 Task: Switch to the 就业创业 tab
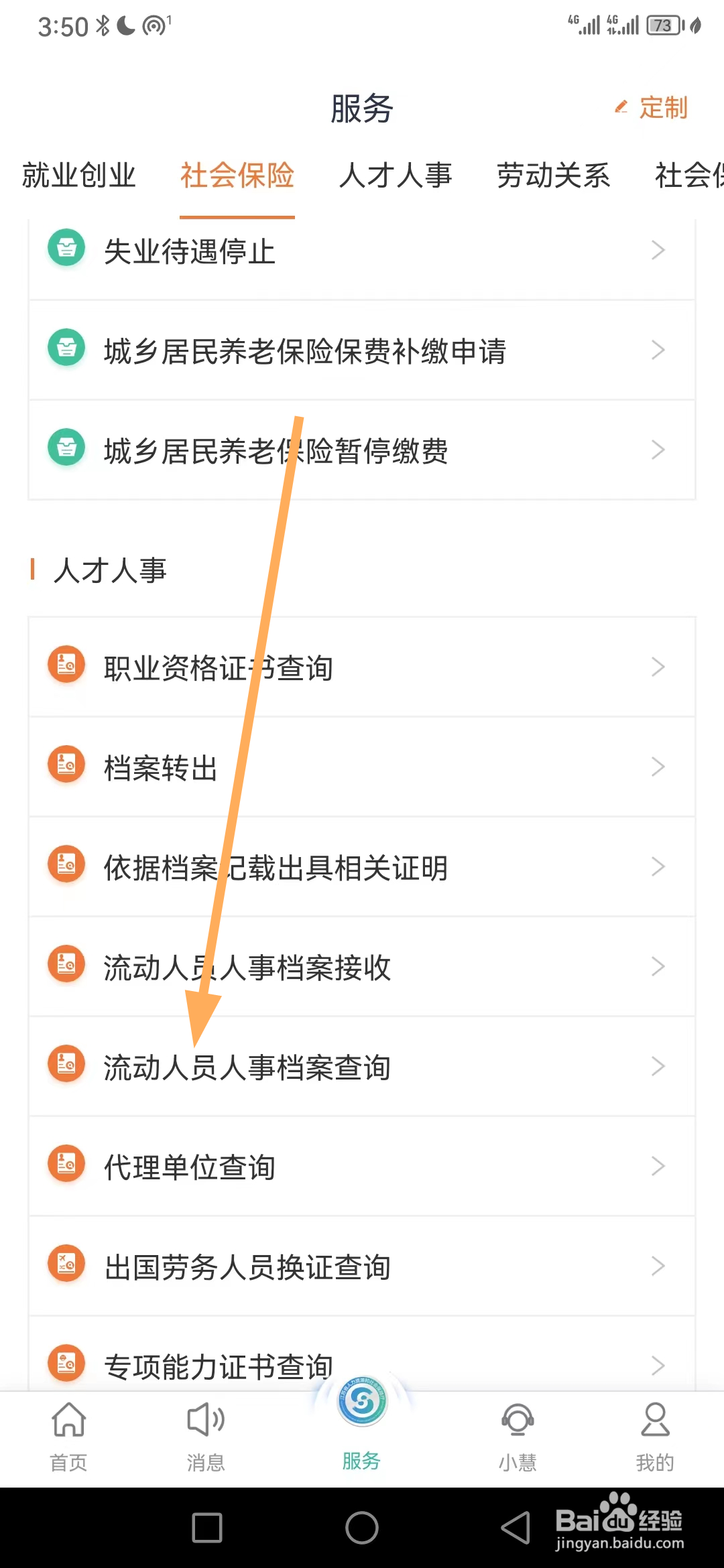tap(79, 176)
